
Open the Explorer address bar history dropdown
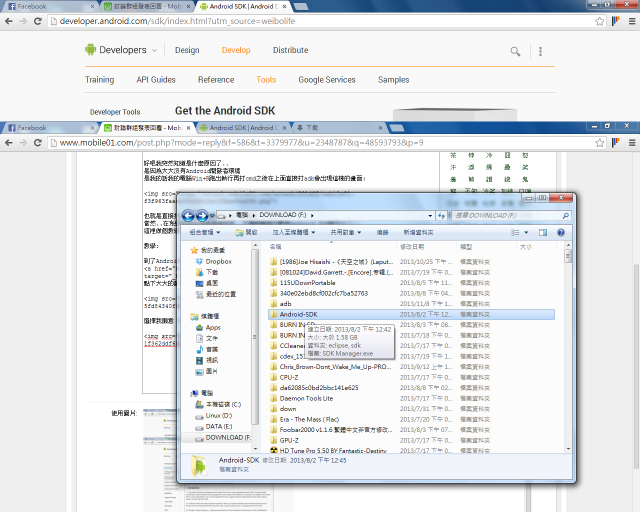pos(430,216)
